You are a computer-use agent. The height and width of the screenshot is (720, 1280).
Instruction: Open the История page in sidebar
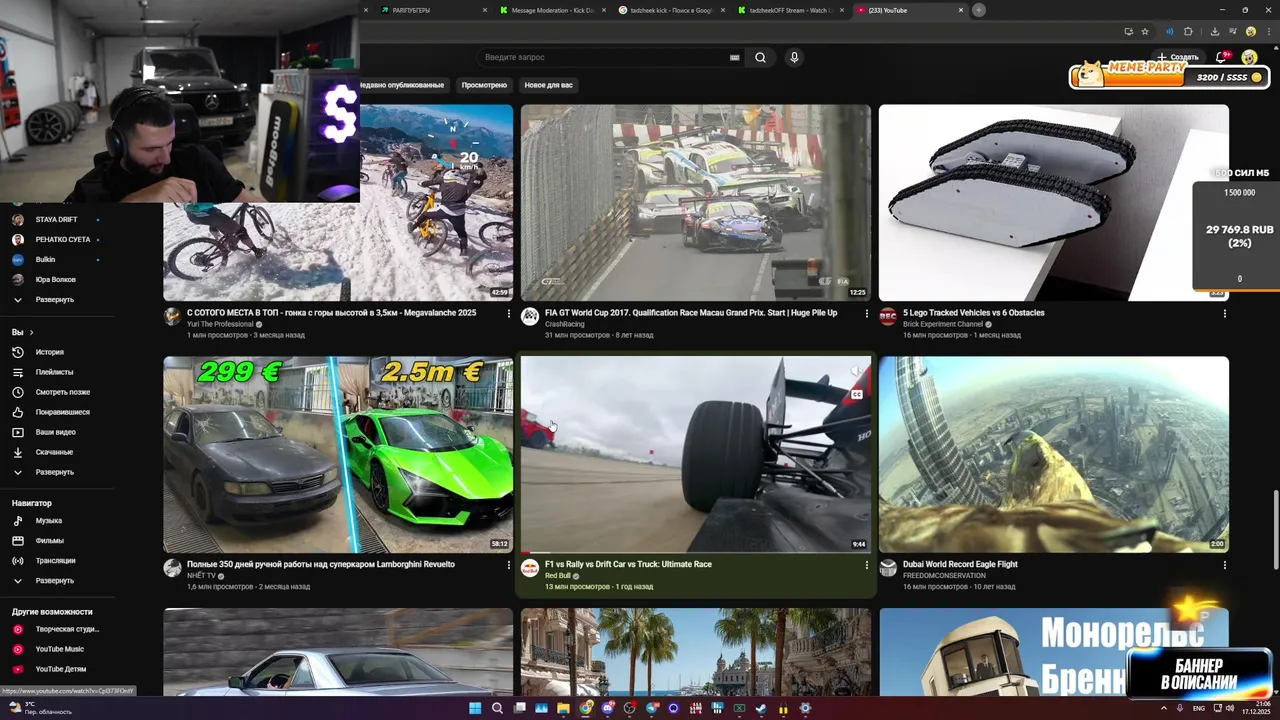[50, 352]
